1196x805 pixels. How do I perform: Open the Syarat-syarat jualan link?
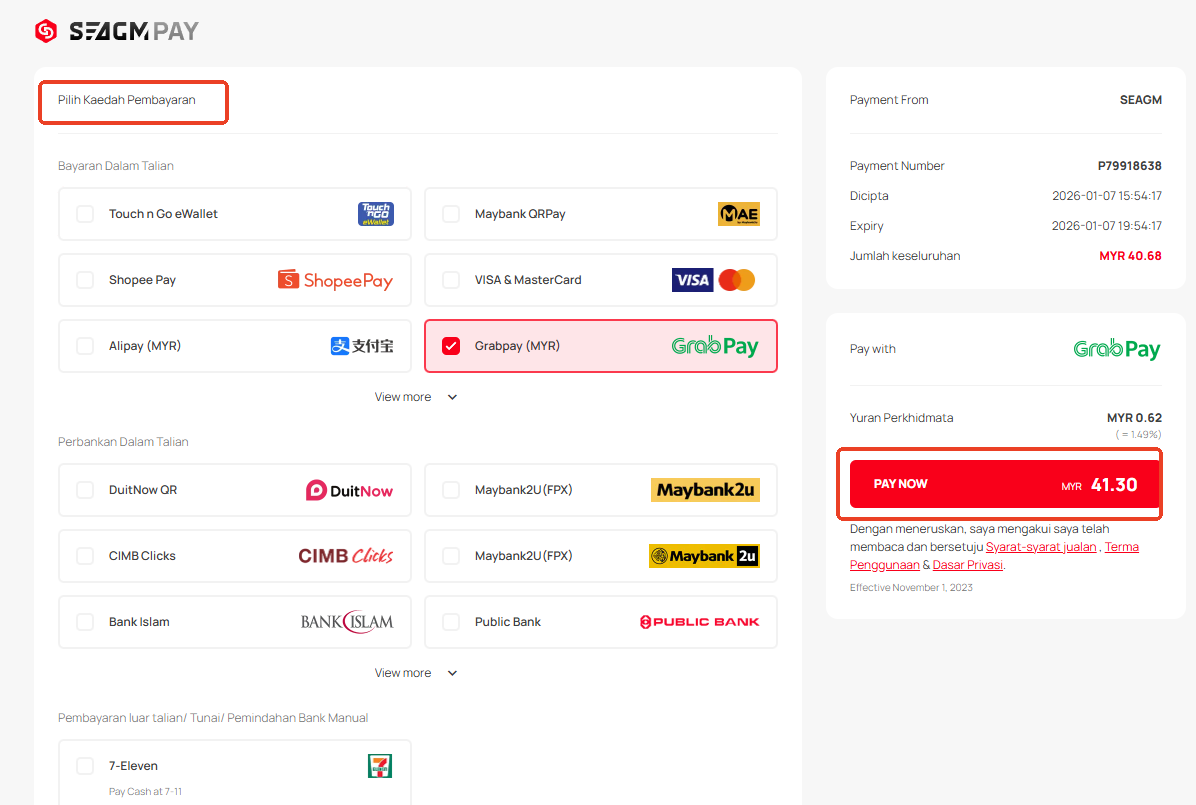pyautogui.click(x=1041, y=547)
